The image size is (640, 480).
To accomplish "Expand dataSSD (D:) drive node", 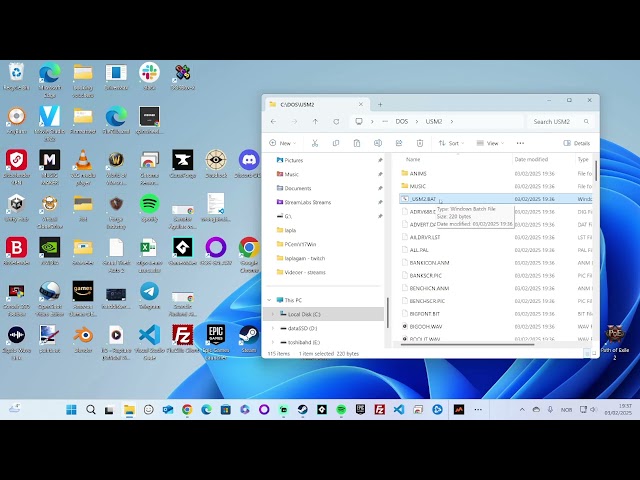I will [273, 328].
